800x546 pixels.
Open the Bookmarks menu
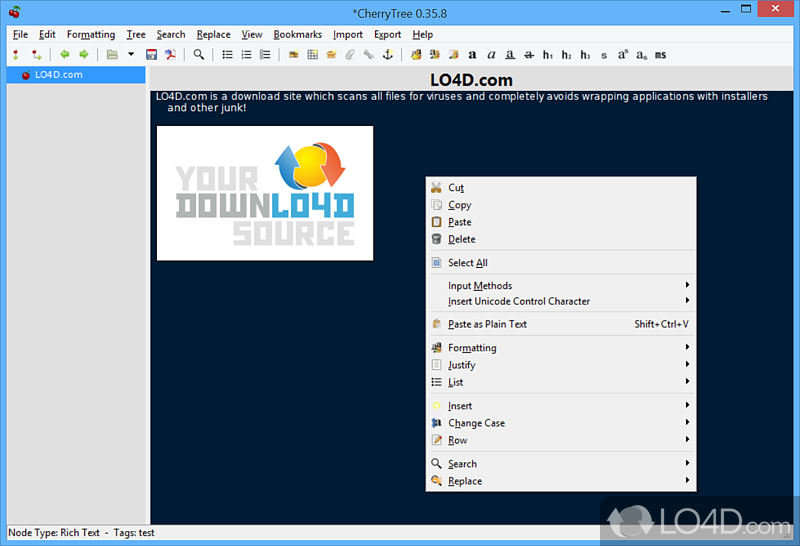297,34
